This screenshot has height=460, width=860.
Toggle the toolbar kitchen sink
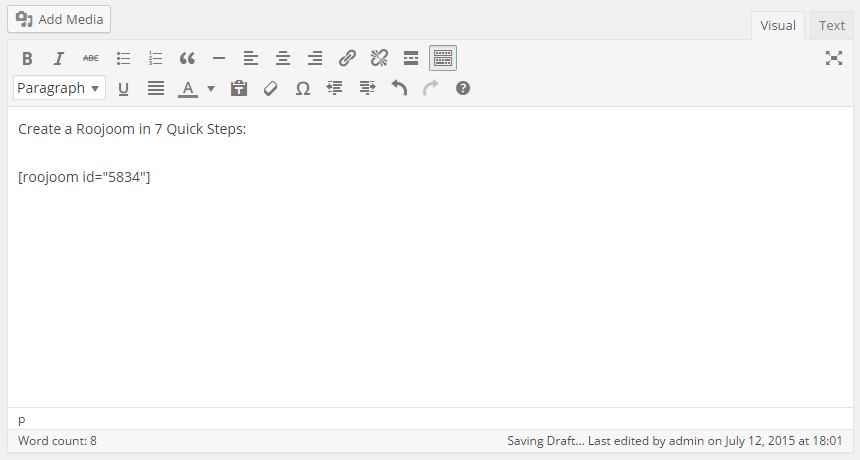tap(443, 58)
